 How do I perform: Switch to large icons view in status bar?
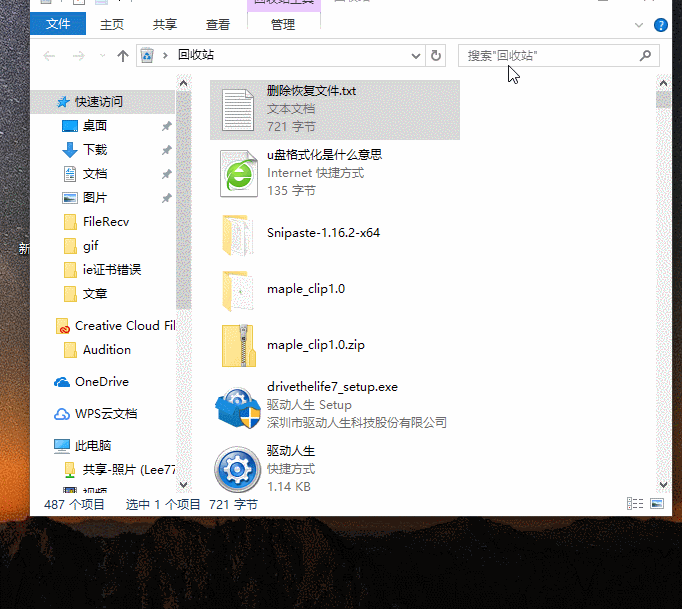659,504
